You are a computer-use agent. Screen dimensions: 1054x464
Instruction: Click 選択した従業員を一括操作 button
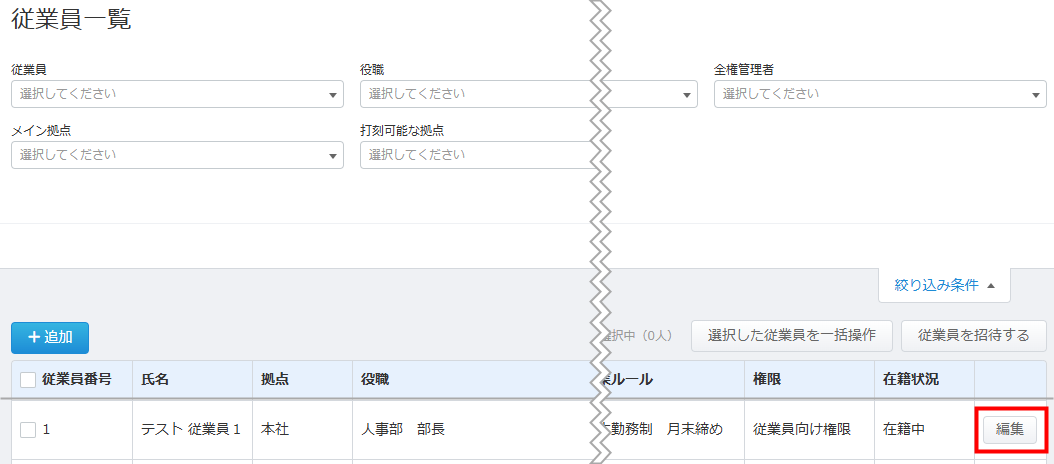click(791, 335)
